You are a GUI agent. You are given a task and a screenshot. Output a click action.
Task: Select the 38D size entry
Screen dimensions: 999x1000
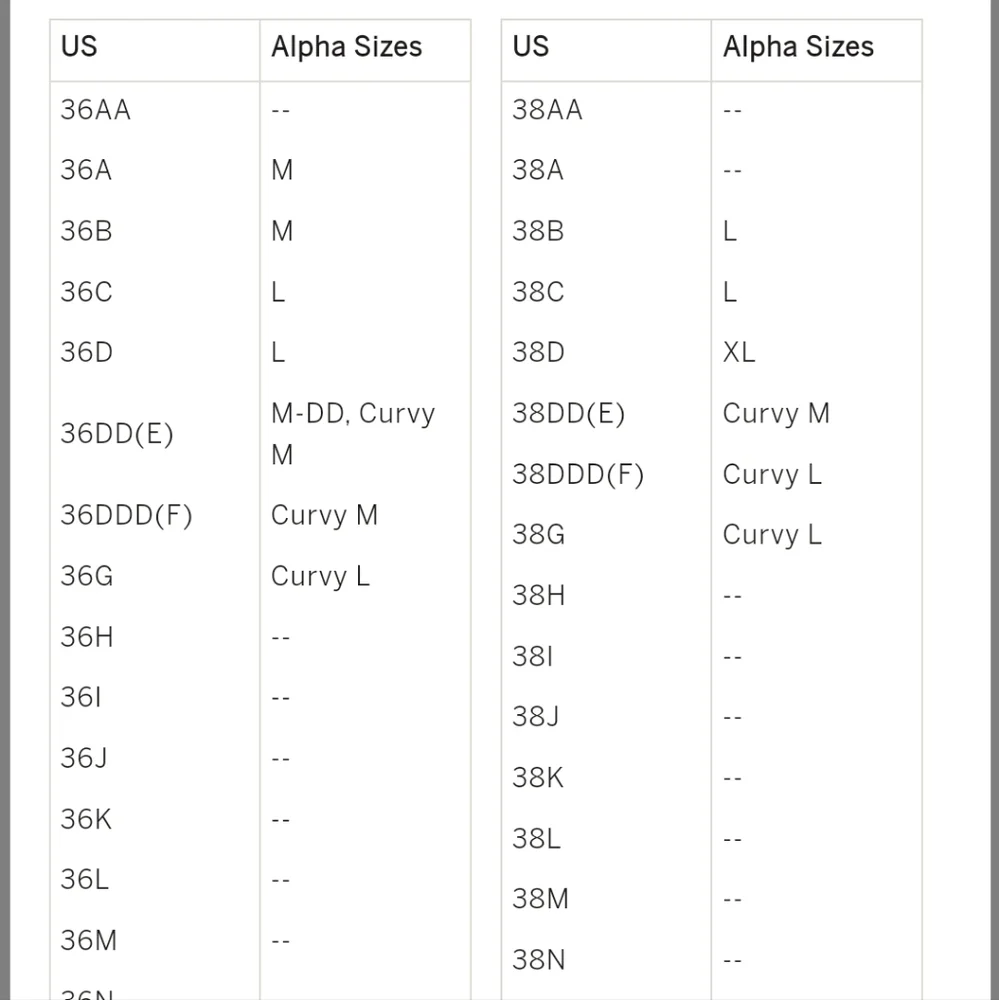click(x=538, y=352)
